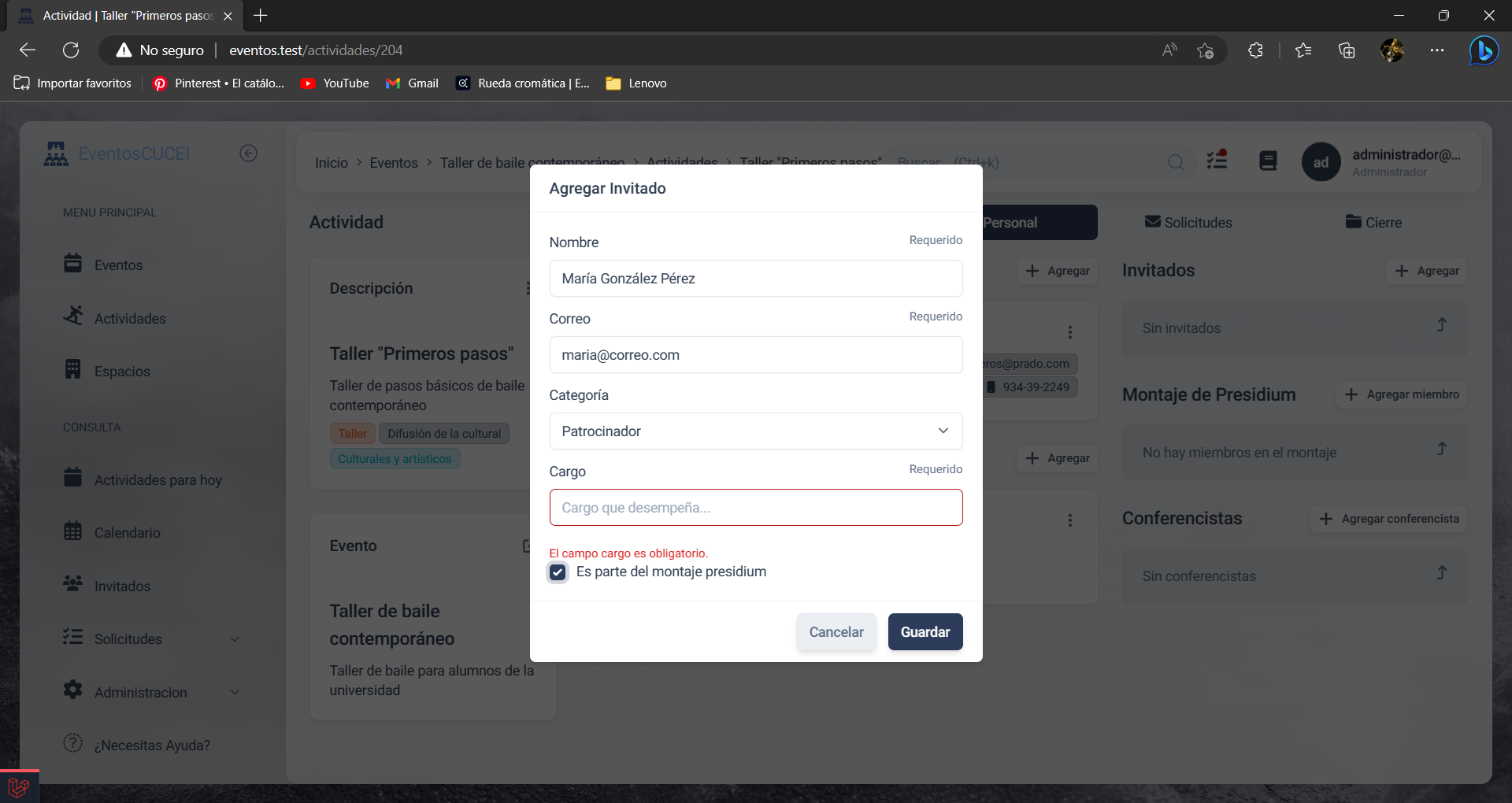The image size is (1512, 803).
Task: Open the task list notifications icon
Action: (x=1217, y=161)
